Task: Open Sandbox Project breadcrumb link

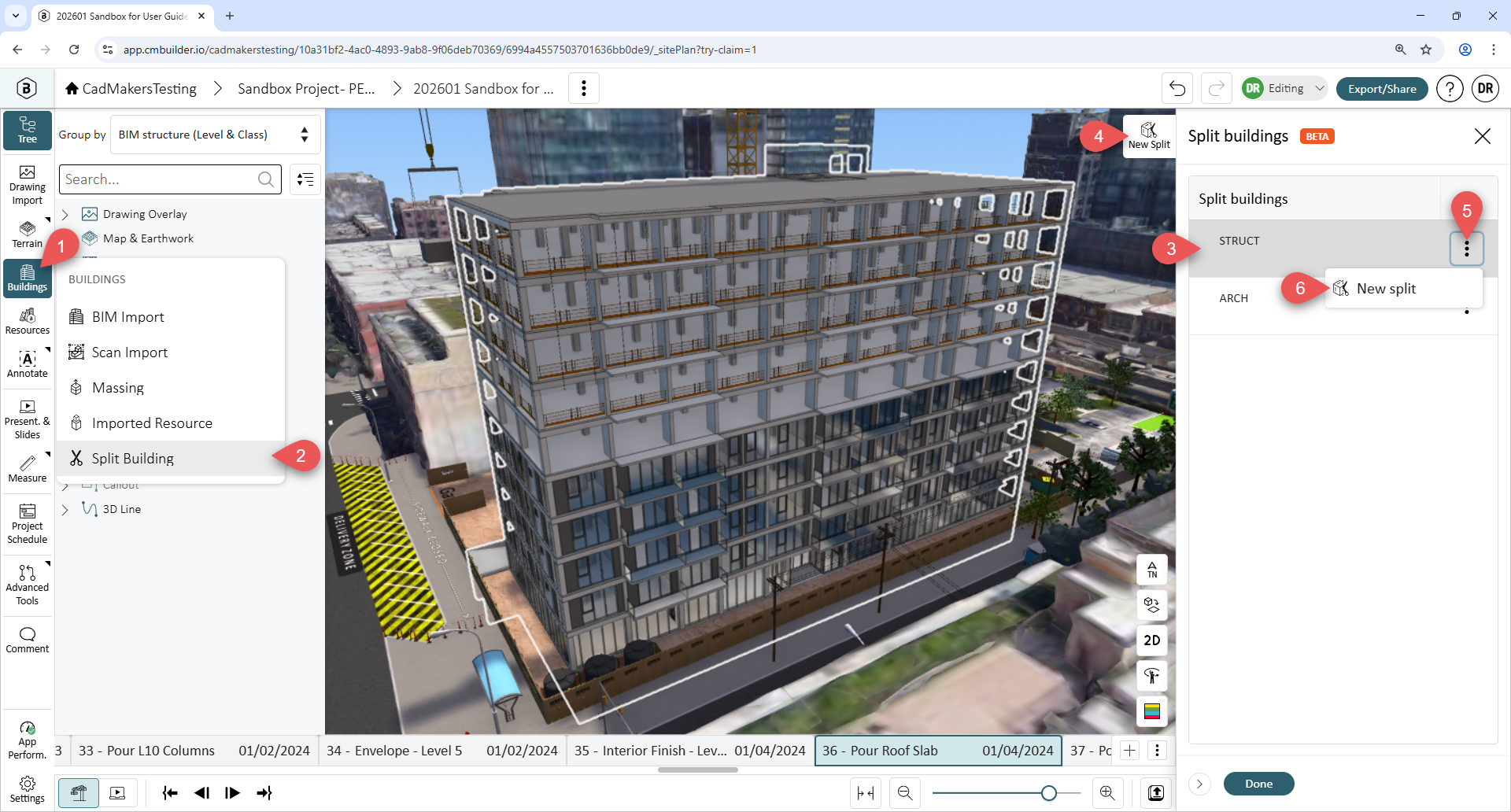Action: click(x=306, y=88)
